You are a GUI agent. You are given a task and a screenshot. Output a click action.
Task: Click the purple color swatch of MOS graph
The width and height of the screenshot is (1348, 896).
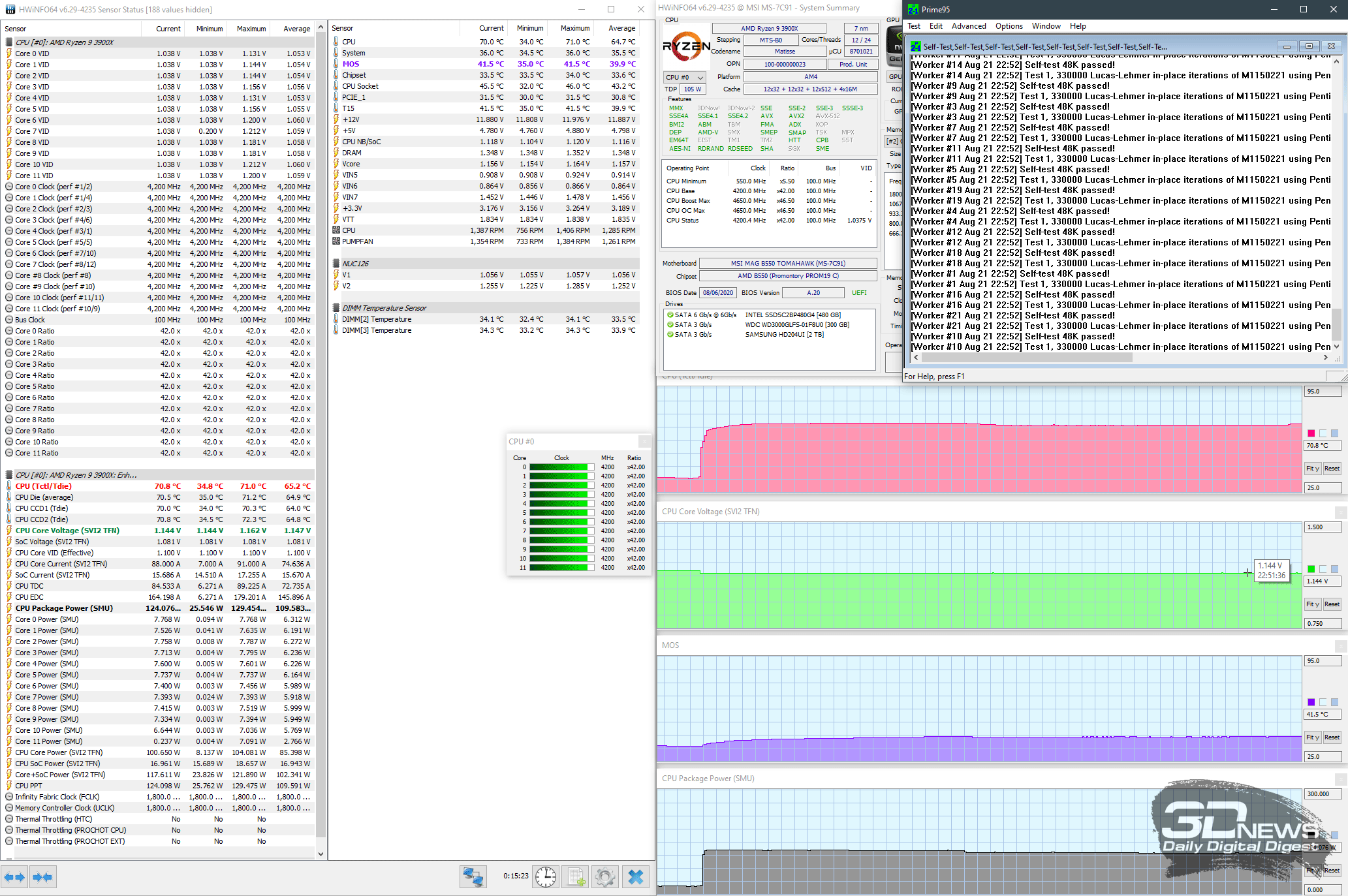click(x=1311, y=702)
